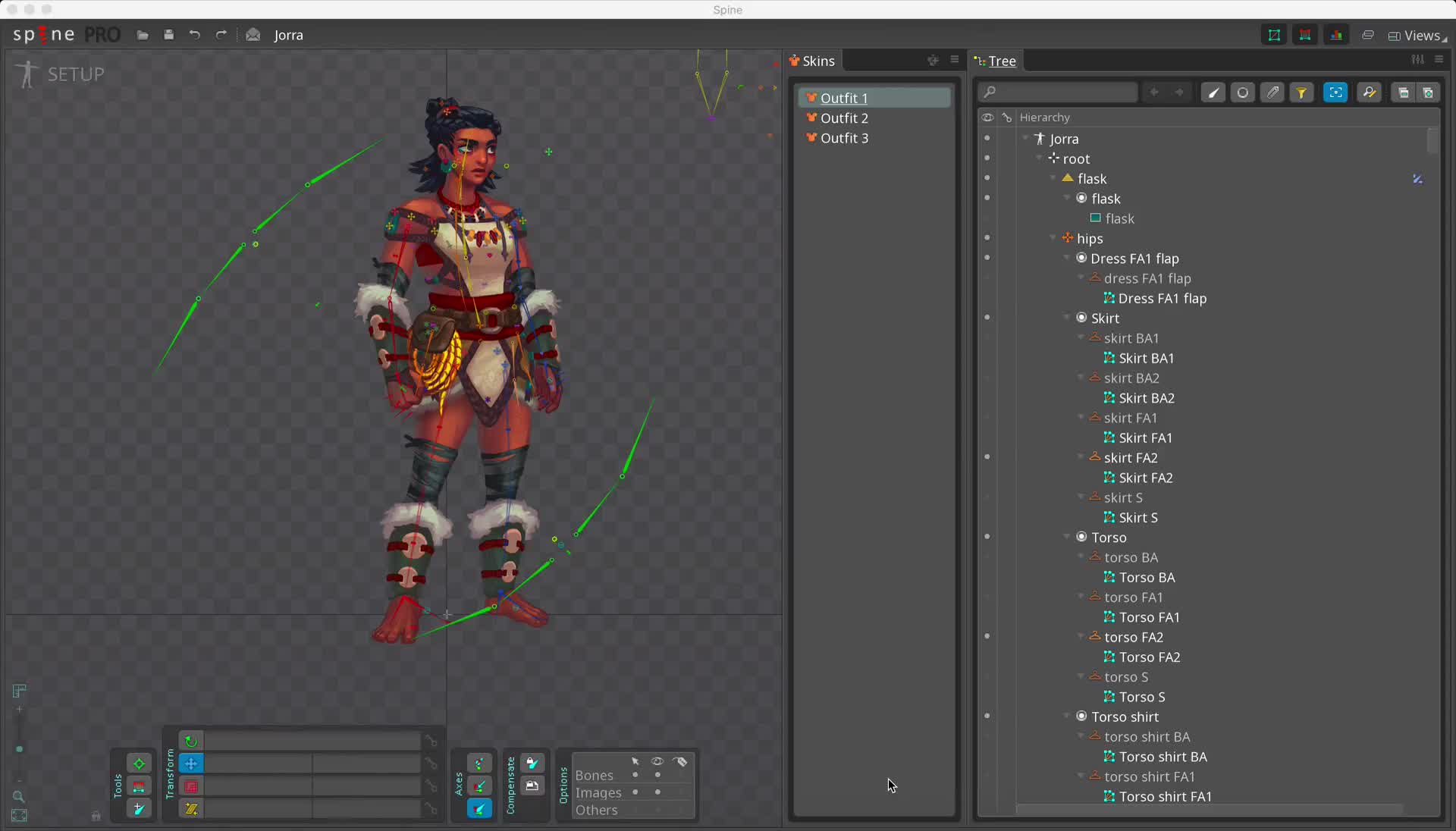Collapse the Torso shirt slot node
Viewport: 1456px width, 831px height.
[x=1067, y=717]
